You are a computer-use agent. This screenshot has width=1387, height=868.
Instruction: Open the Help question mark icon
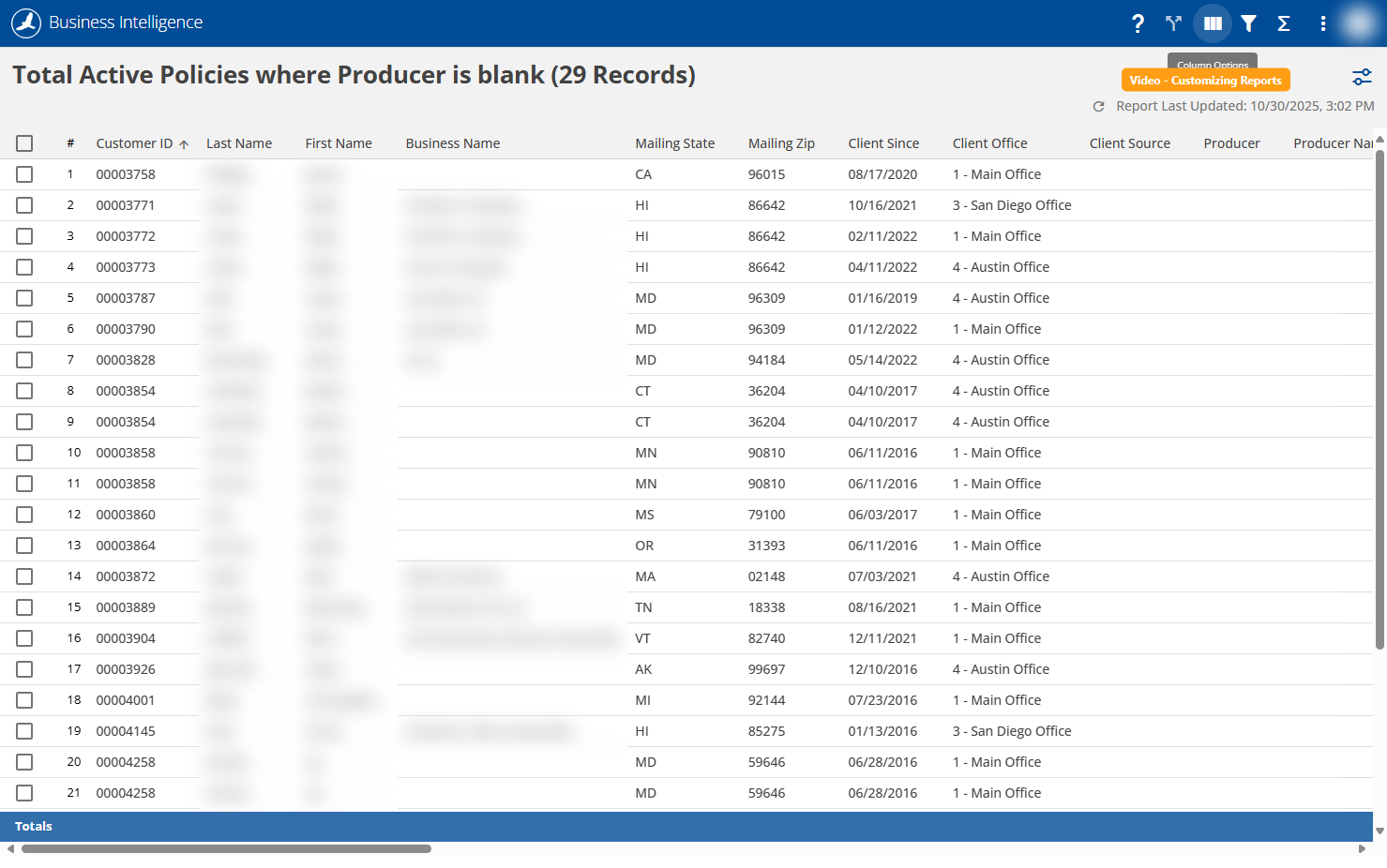[x=1138, y=23]
